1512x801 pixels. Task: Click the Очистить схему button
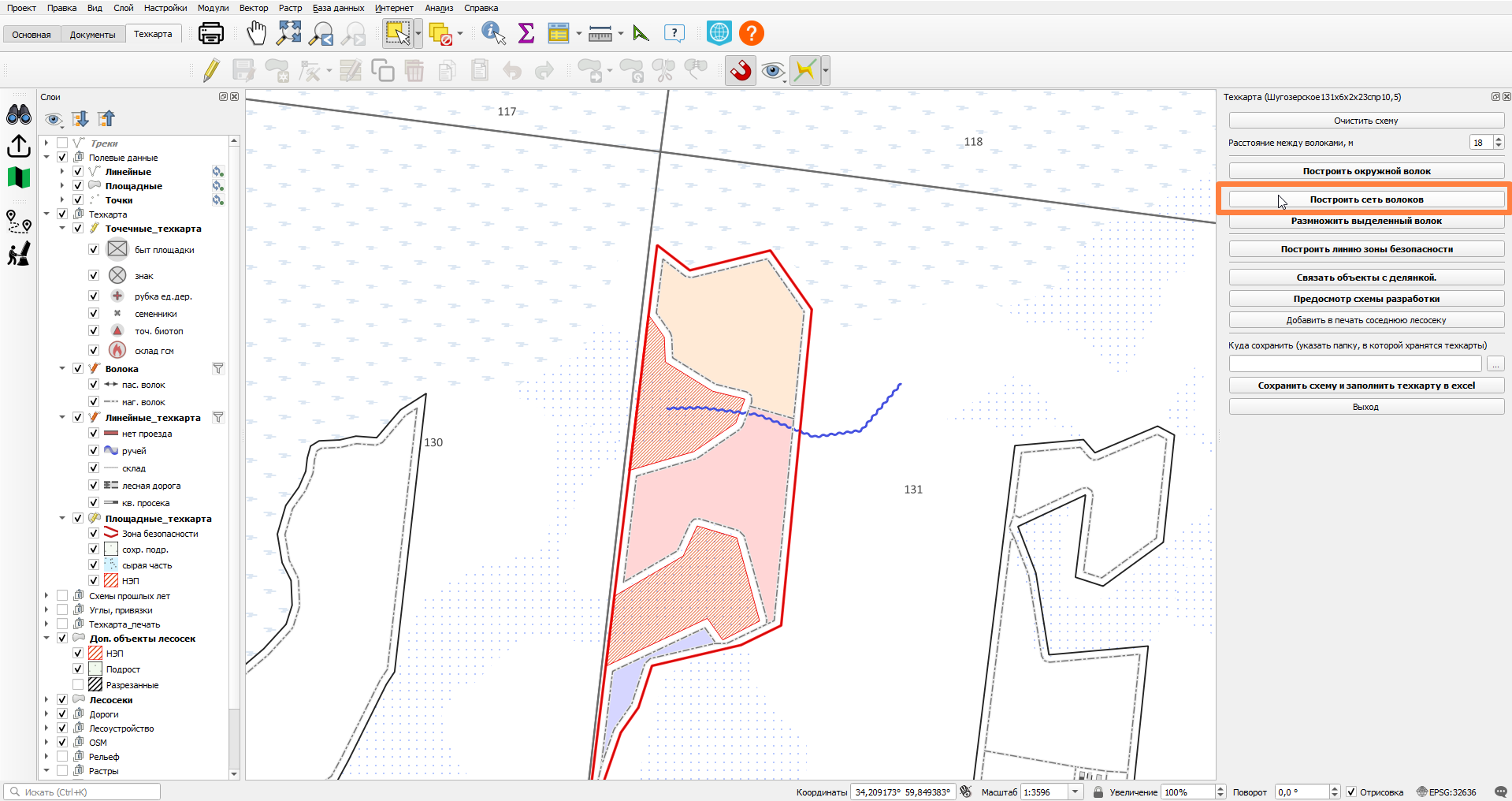click(x=1366, y=121)
